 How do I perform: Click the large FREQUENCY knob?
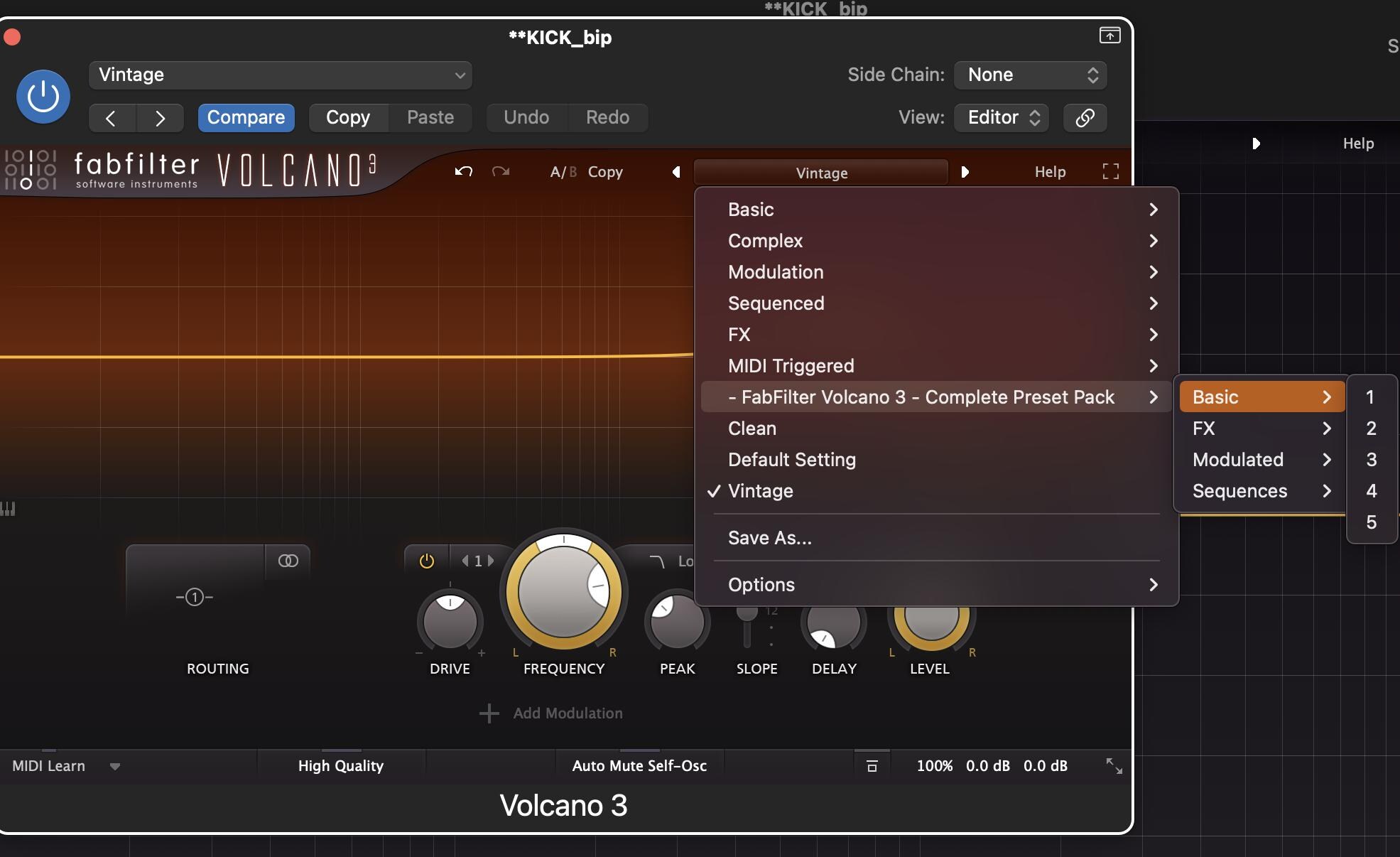(x=564, y=591)
